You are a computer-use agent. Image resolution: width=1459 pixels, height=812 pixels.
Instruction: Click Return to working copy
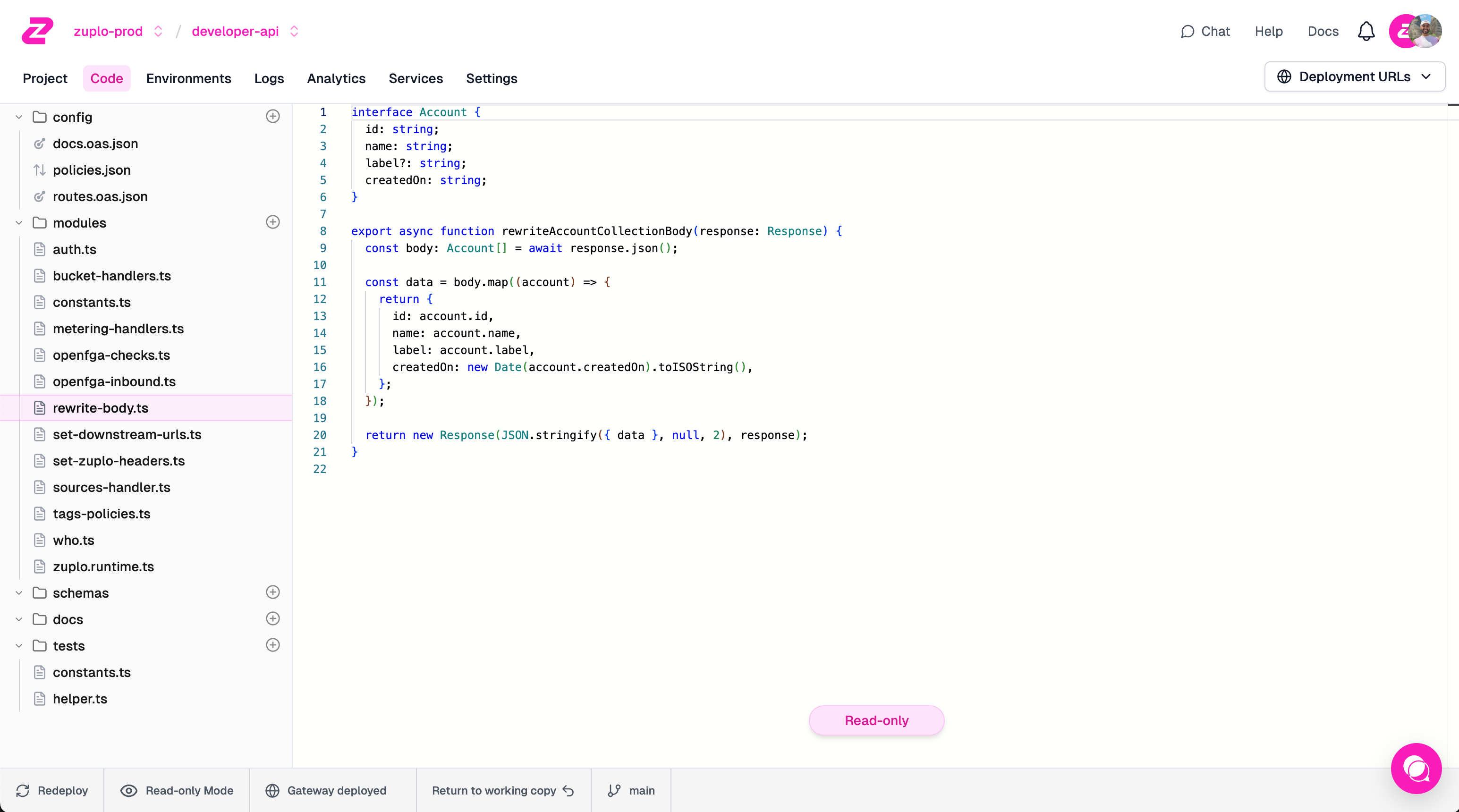tap(502, 790)
